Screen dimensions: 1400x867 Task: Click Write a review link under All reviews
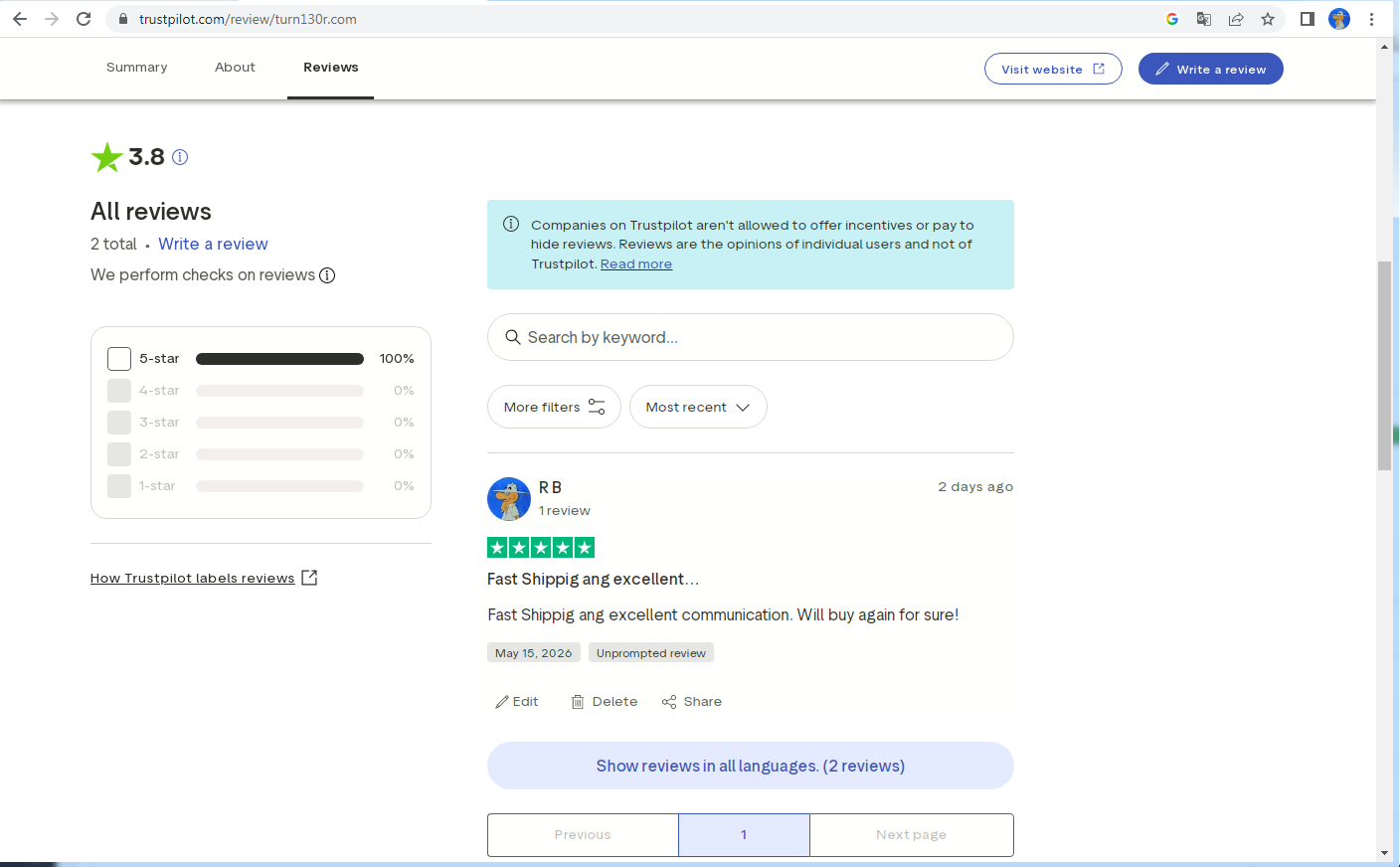[213, 245]
